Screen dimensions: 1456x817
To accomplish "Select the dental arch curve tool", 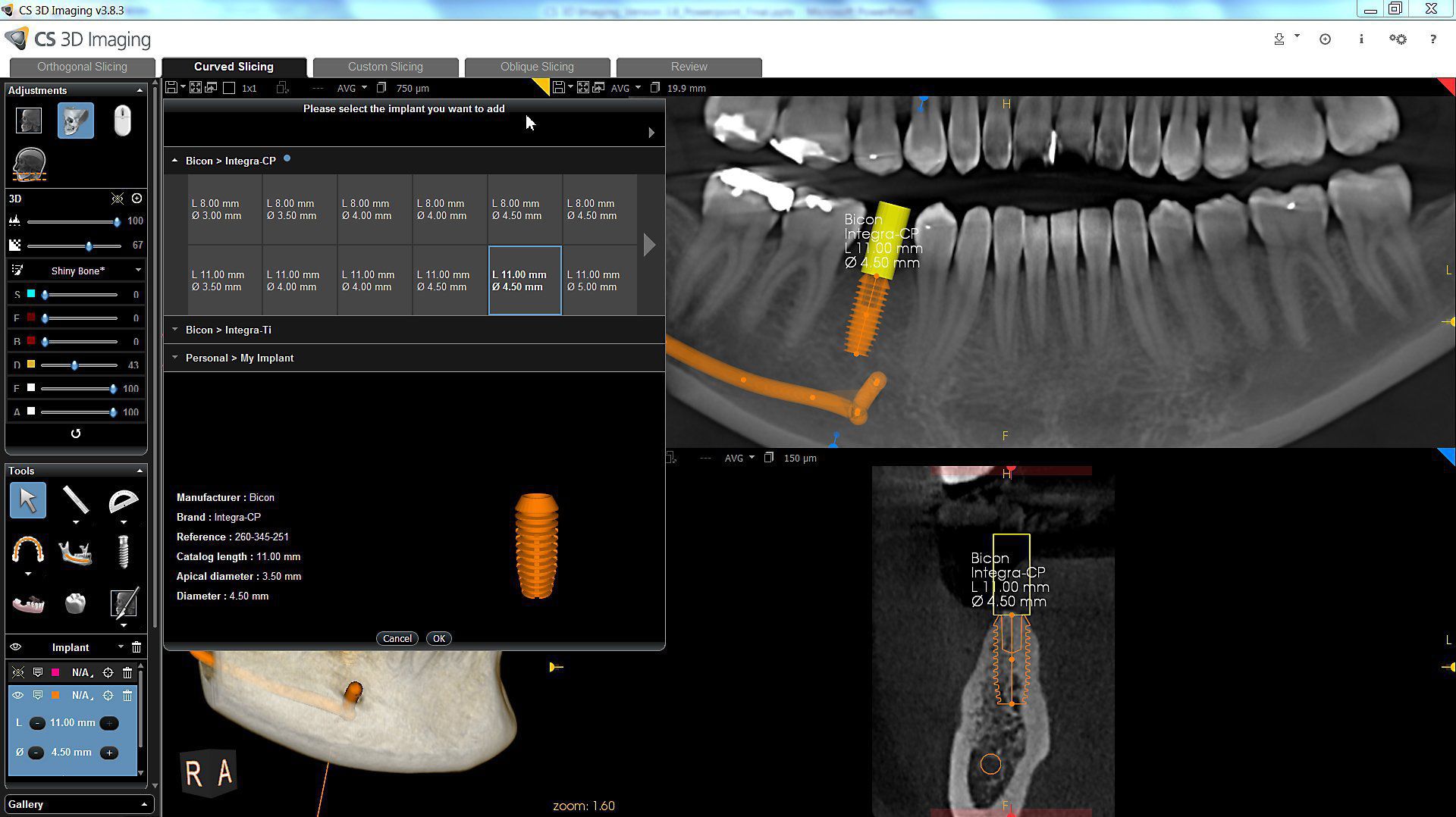I will (x=28, y=551).
